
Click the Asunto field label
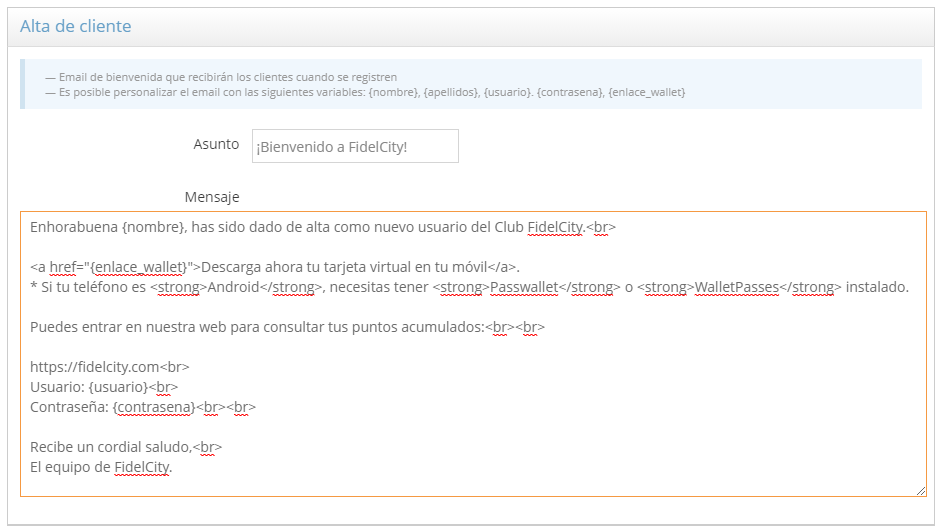216,144
